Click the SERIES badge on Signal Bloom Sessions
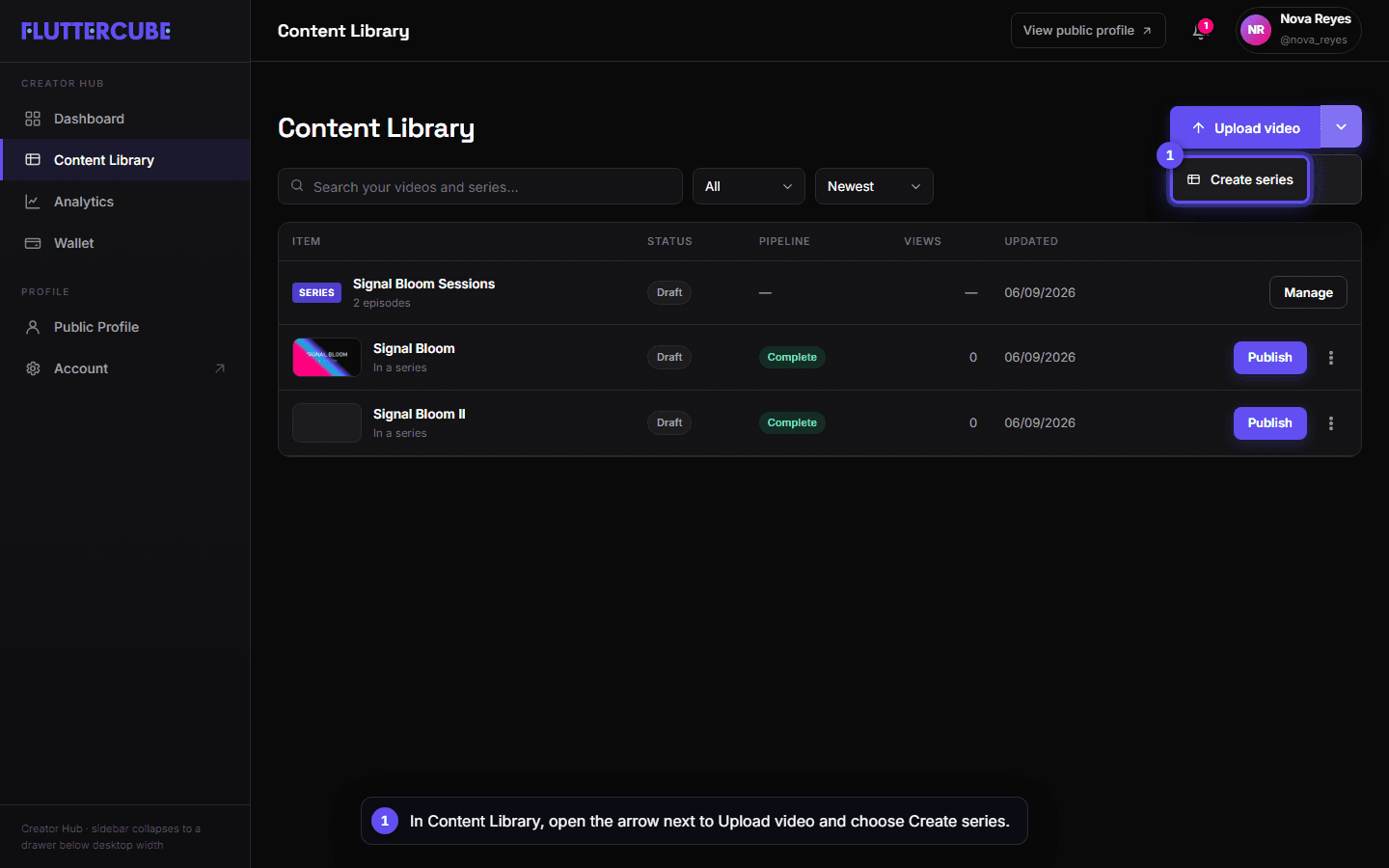Viewport: 1389px width, 868px height. [x=316, y=292]
